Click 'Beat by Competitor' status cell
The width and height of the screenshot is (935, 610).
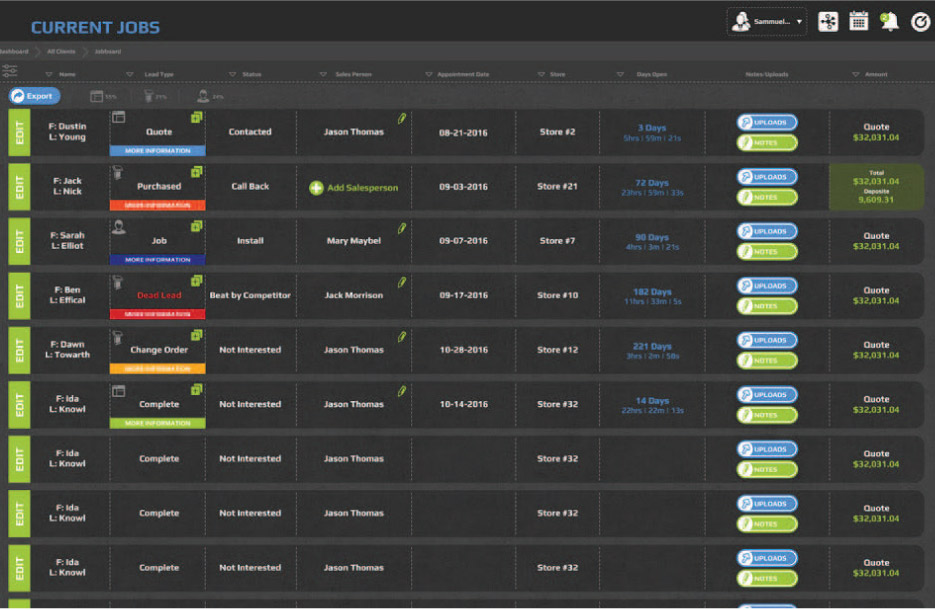(250, 295)
